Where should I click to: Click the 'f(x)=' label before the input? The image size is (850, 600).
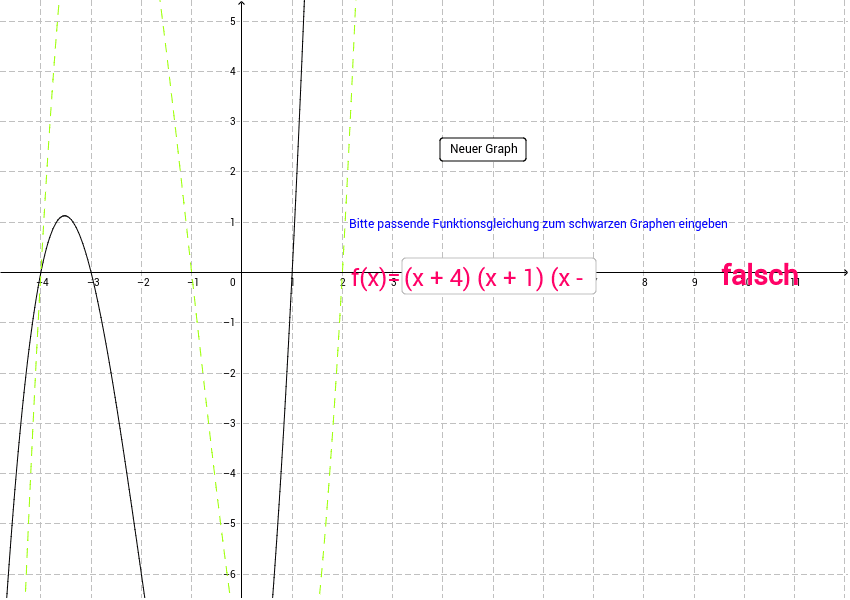tap(375, 278)
